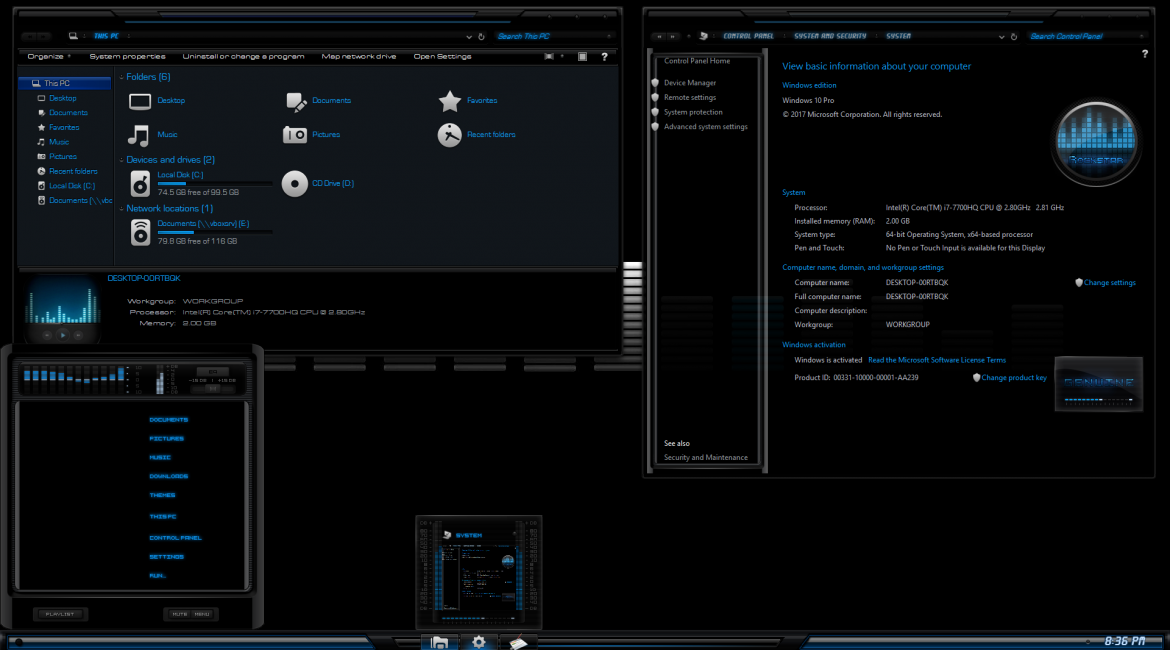Screen dimensions: 1170x650
Task: Open the Music note folder icon
Action: point(139,135)
